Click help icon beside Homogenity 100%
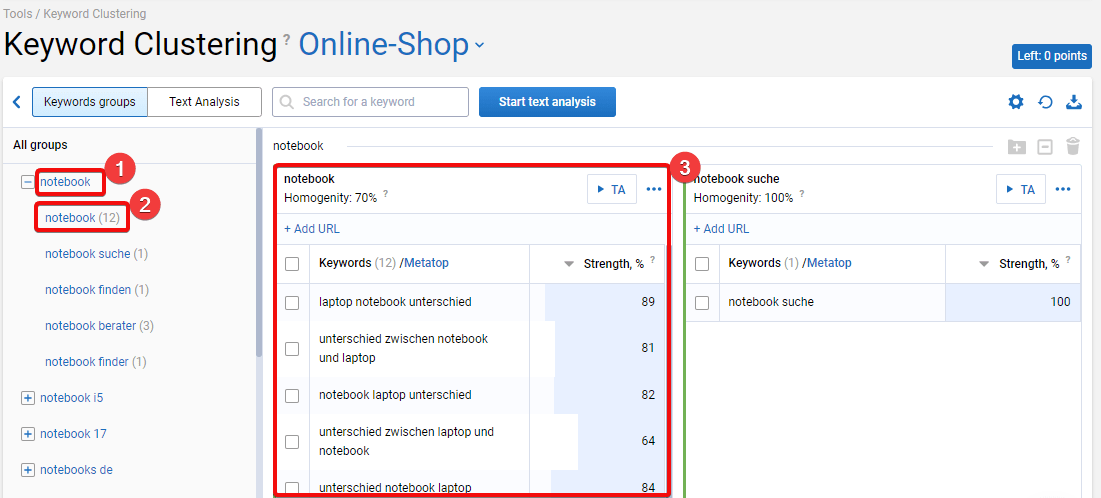Image resolution: width=1101 pixels, height=498 pixels. (802, 195)
